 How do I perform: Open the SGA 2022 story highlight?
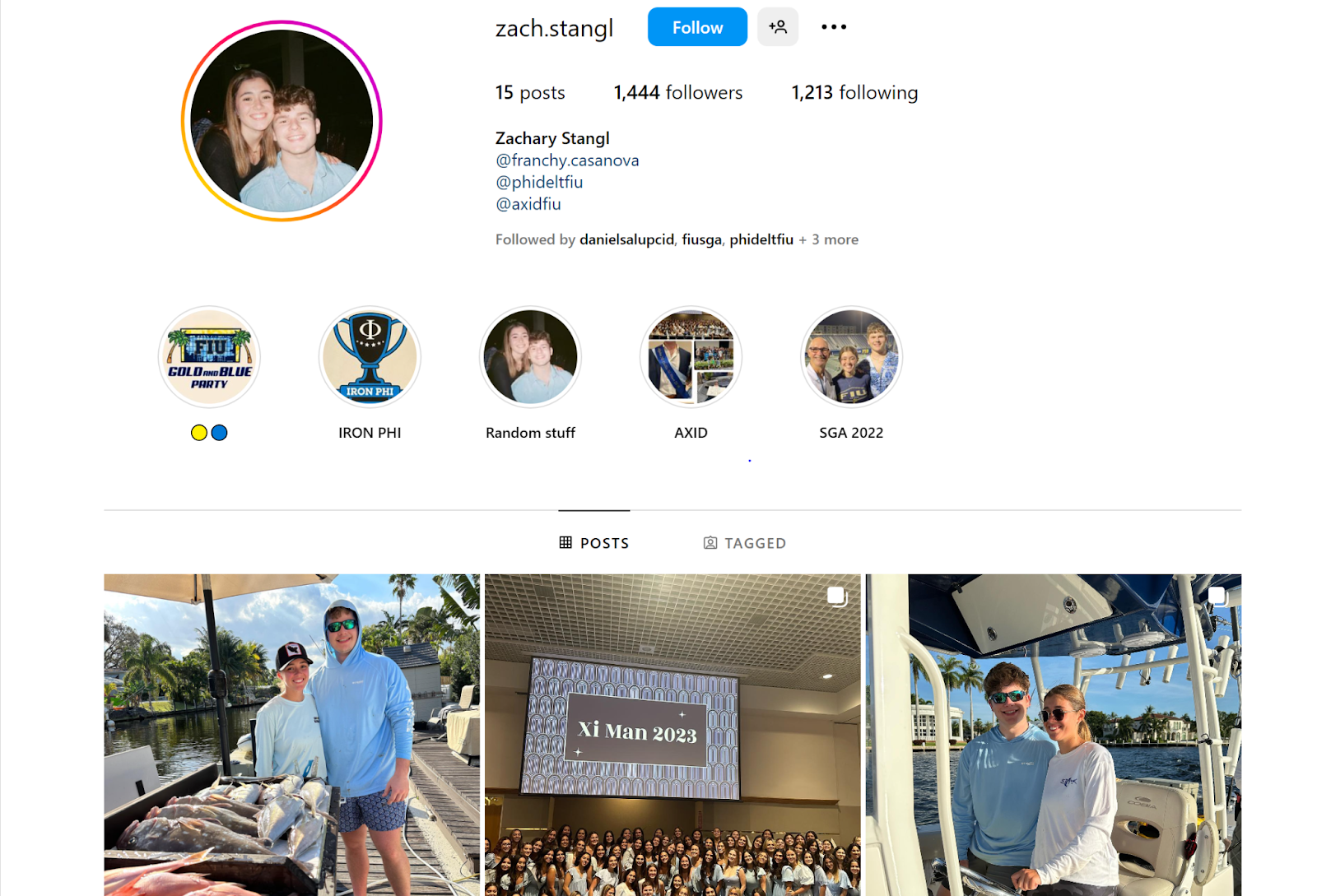(851, 357)
